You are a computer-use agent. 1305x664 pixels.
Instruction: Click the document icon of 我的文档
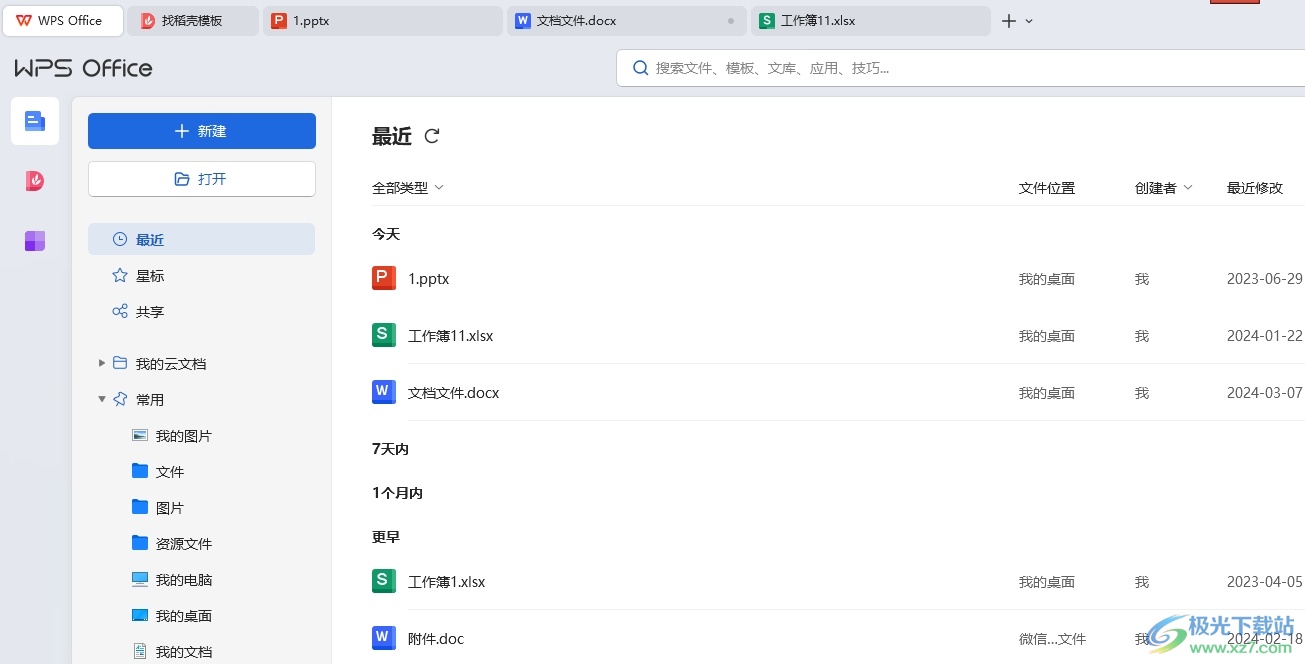(140, 651)
